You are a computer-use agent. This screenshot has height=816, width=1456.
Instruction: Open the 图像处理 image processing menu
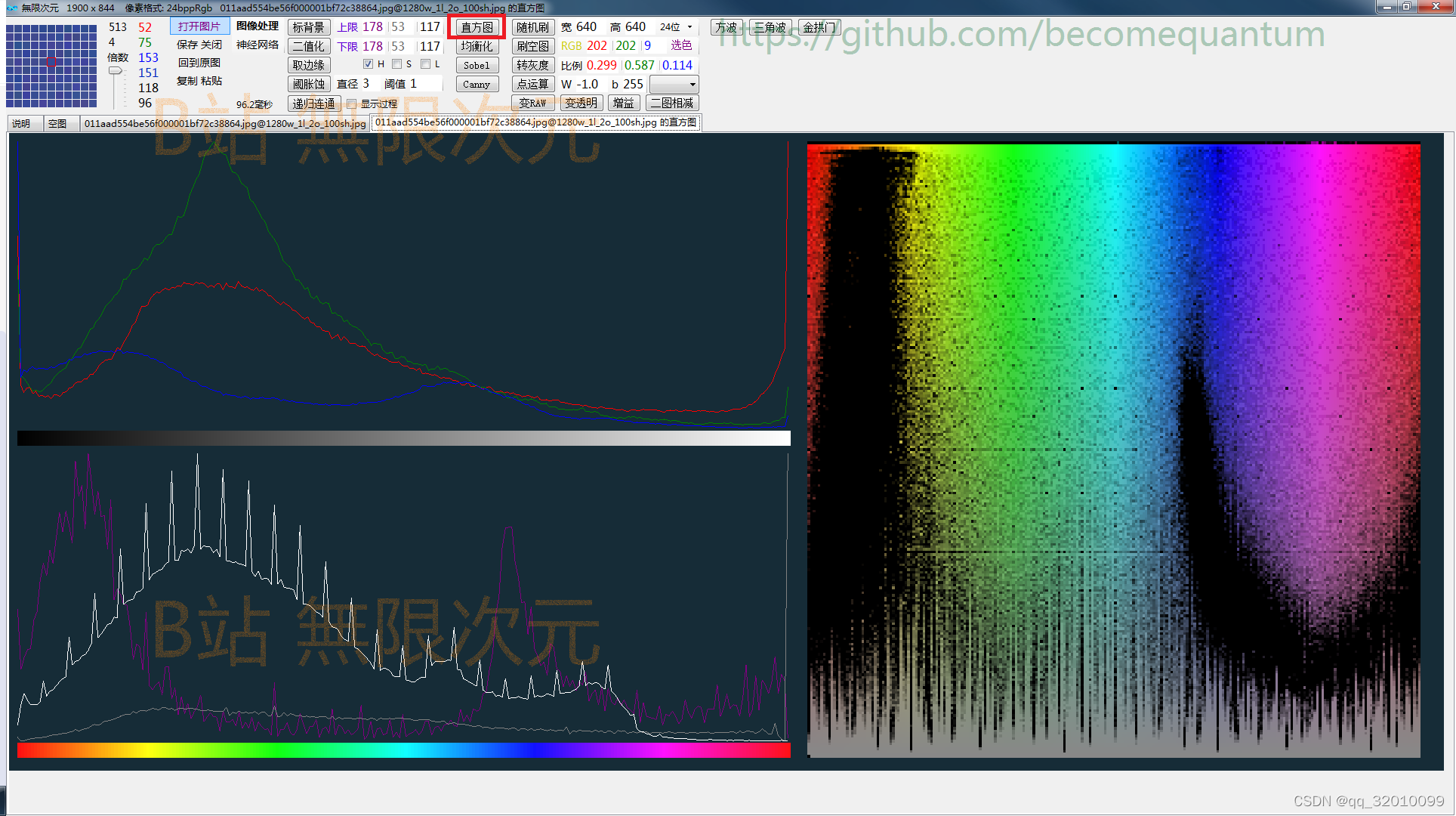pos(258,26)
